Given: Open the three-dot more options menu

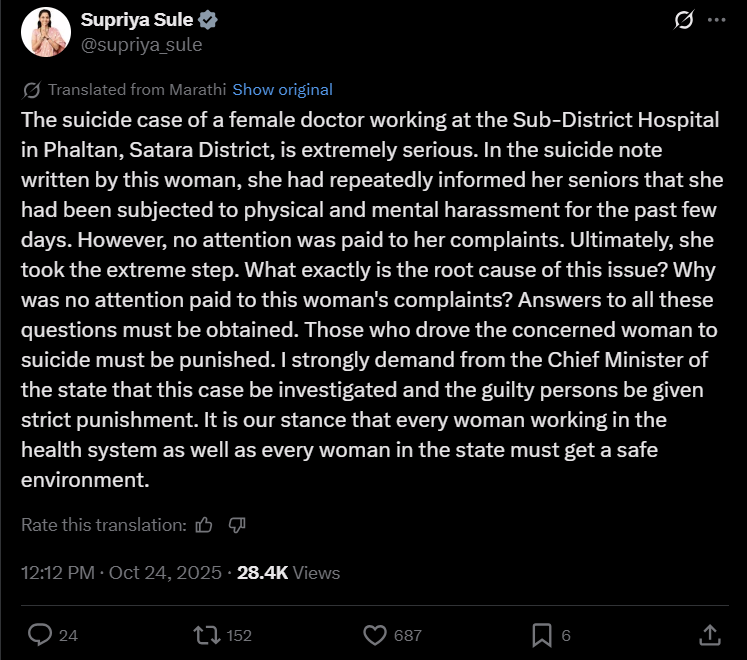Looking at the screenshot, I should [715, 21].
